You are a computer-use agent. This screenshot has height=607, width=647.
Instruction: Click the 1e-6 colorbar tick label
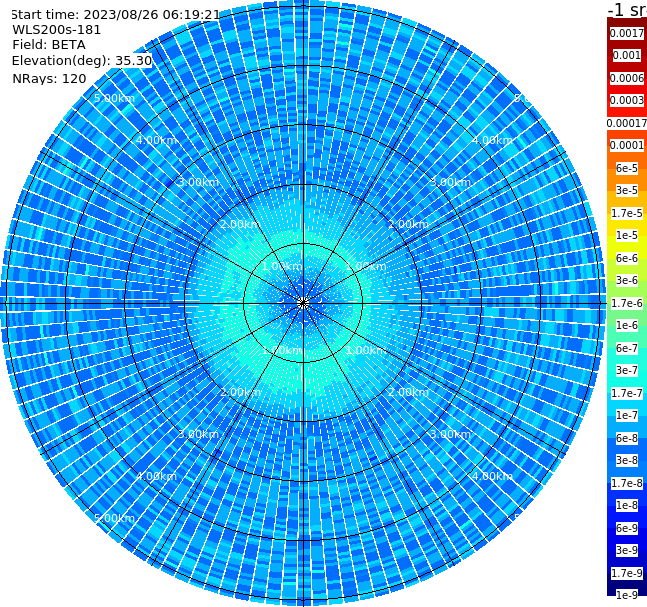[627, 325]
